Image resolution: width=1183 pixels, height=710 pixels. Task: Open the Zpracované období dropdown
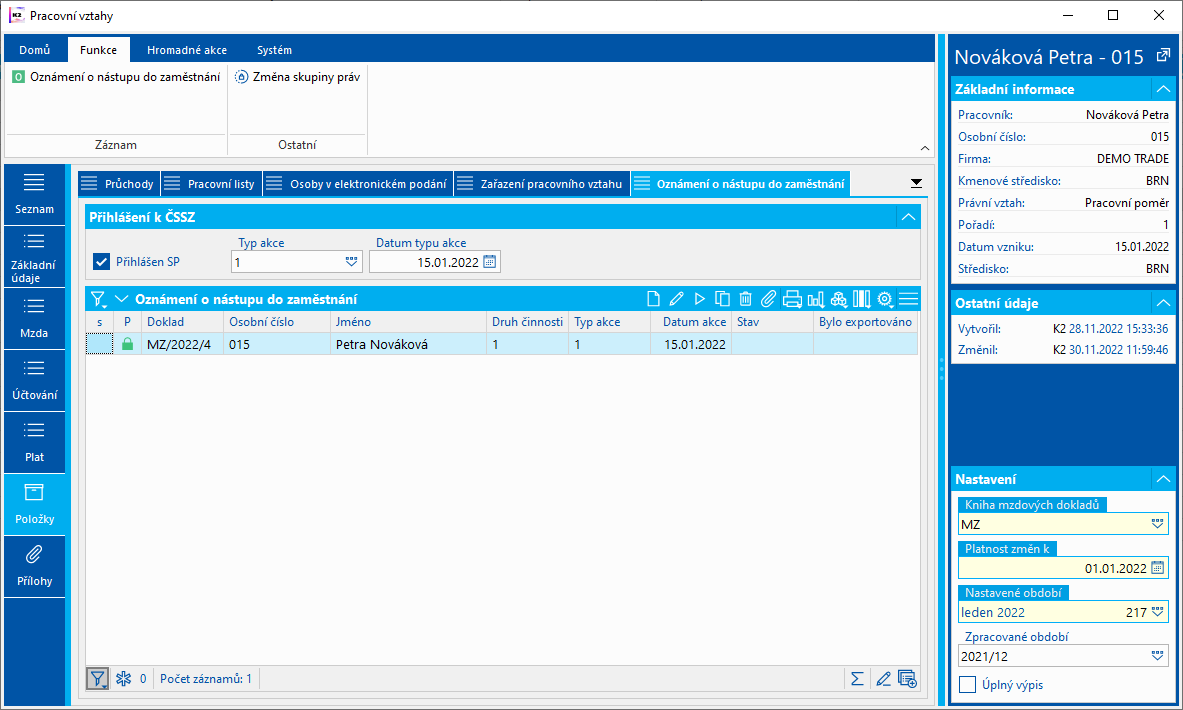tap(1157, 656)
